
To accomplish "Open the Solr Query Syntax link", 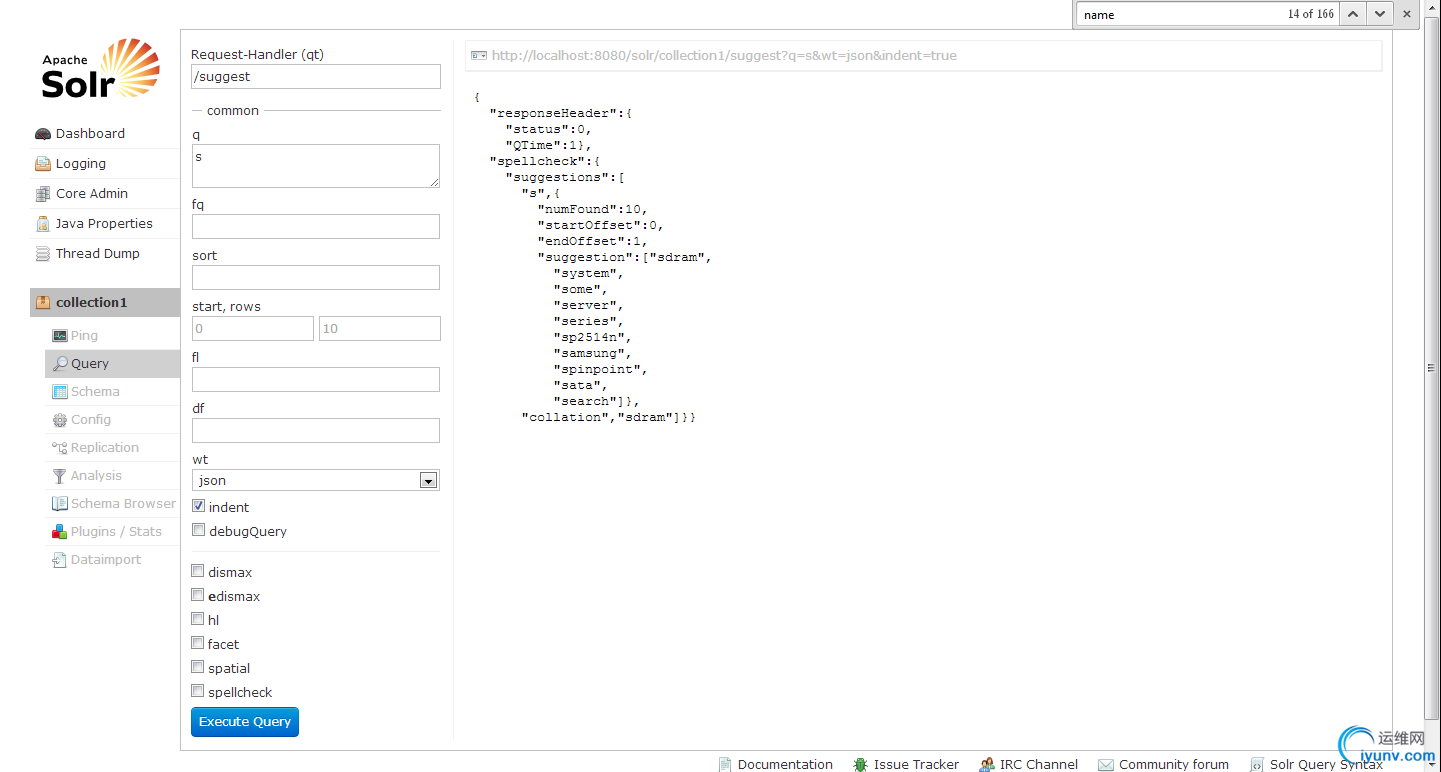I will point(1326,765).
